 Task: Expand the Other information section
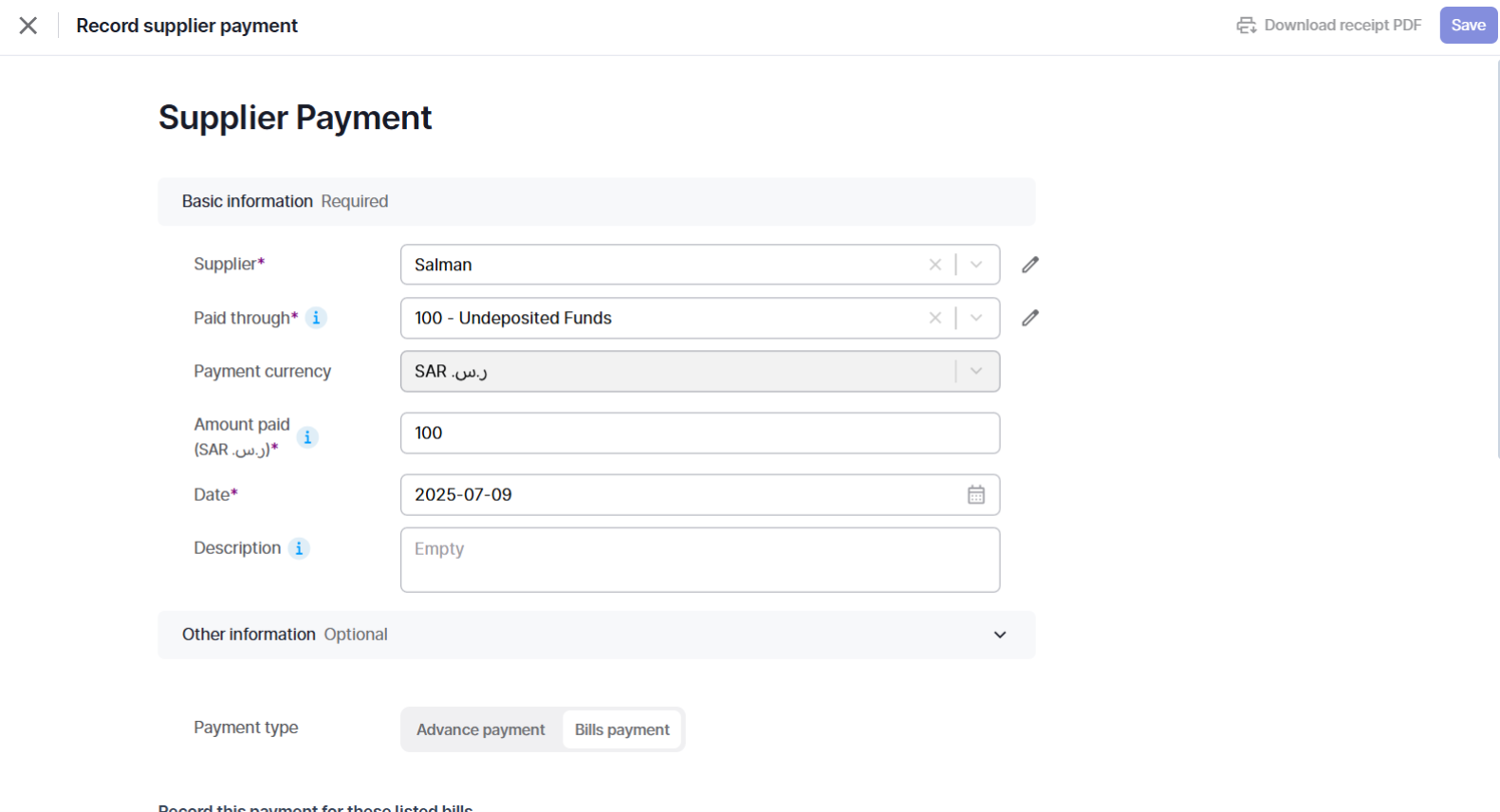[x=597, y=635]
